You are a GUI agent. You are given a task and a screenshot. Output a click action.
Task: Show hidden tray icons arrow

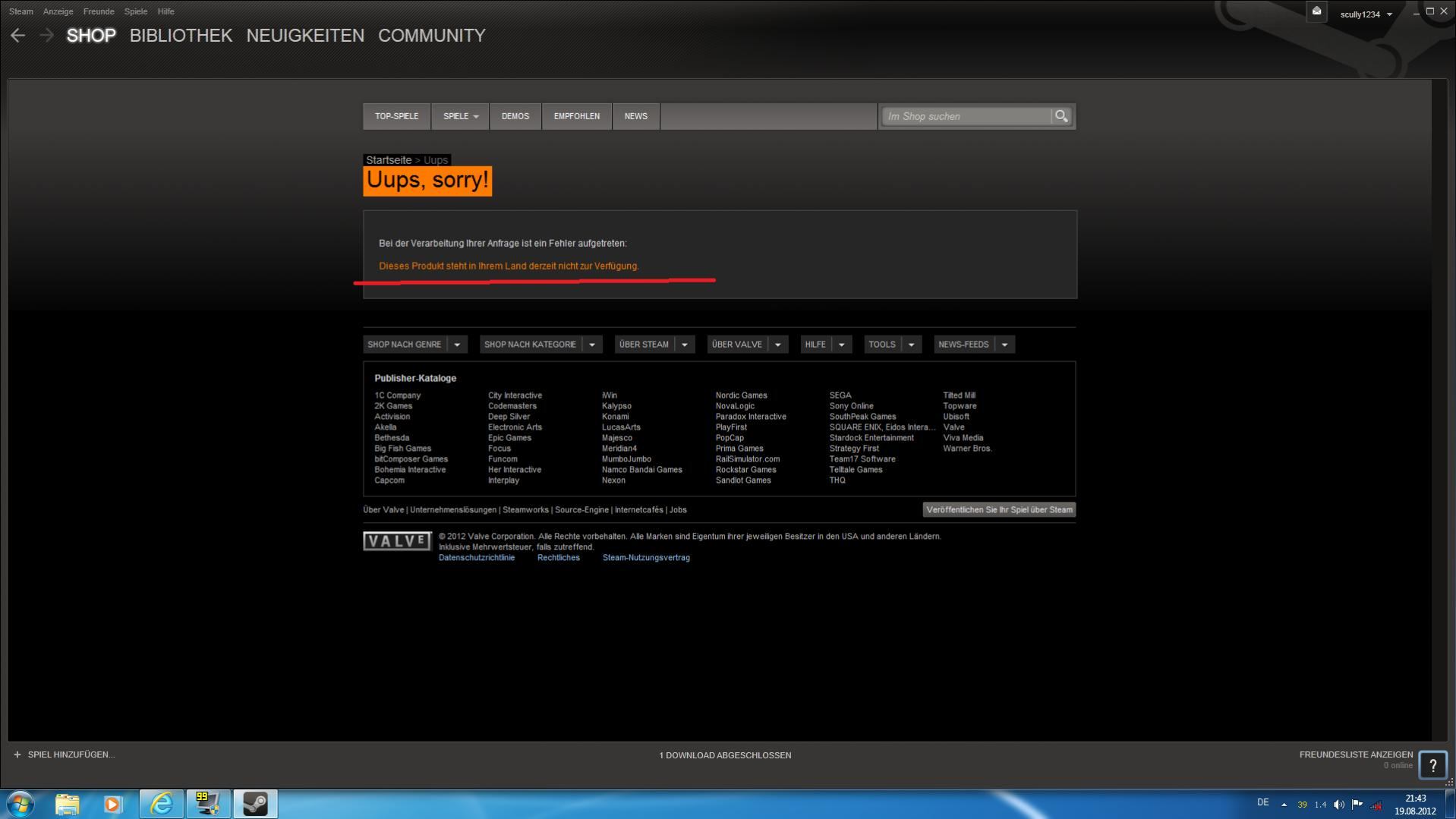click(x=1284, y=805)
